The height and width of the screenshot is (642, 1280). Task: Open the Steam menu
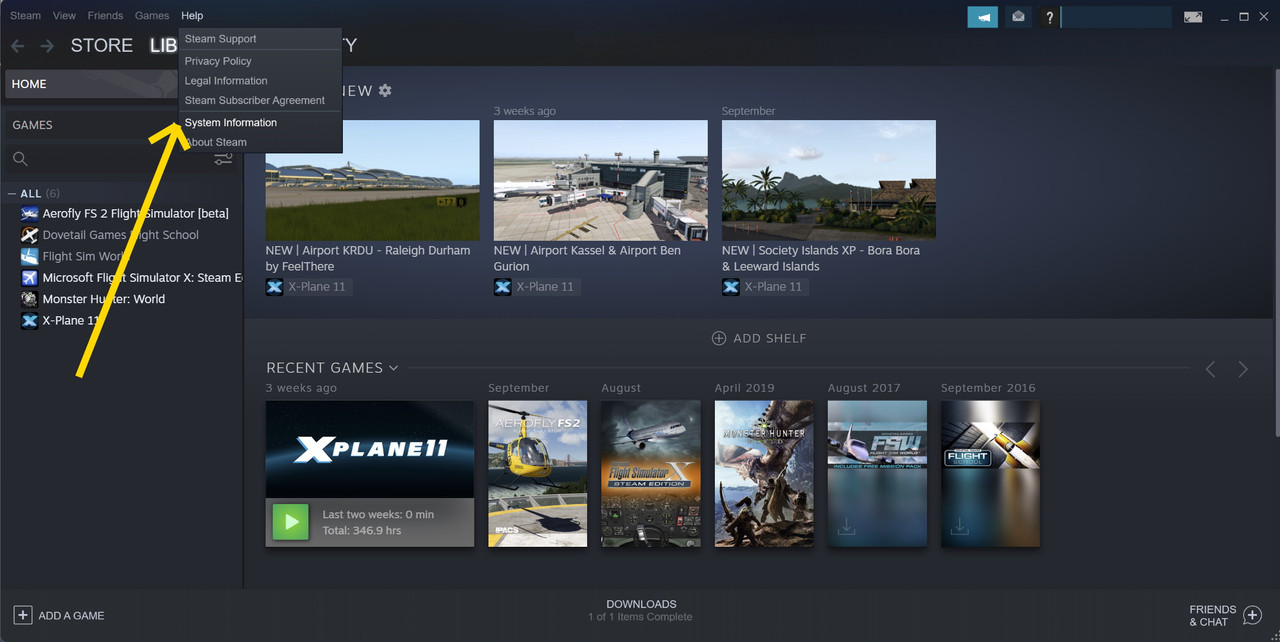tap(25, 16)
